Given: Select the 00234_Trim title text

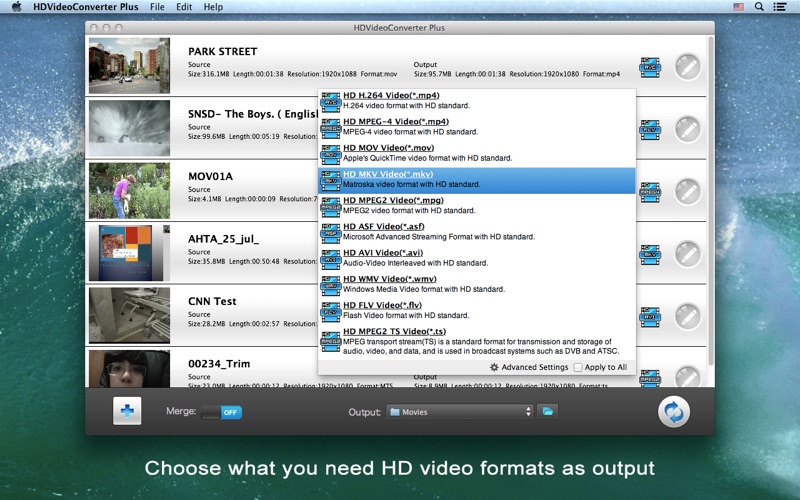Looking at the screenshot, I should pos(219,364).
